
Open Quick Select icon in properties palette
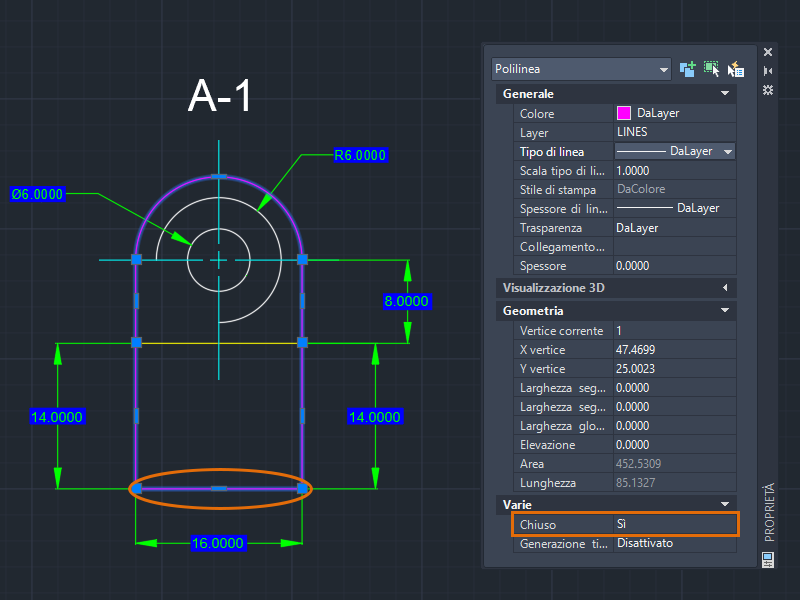(x=736, y=69)
